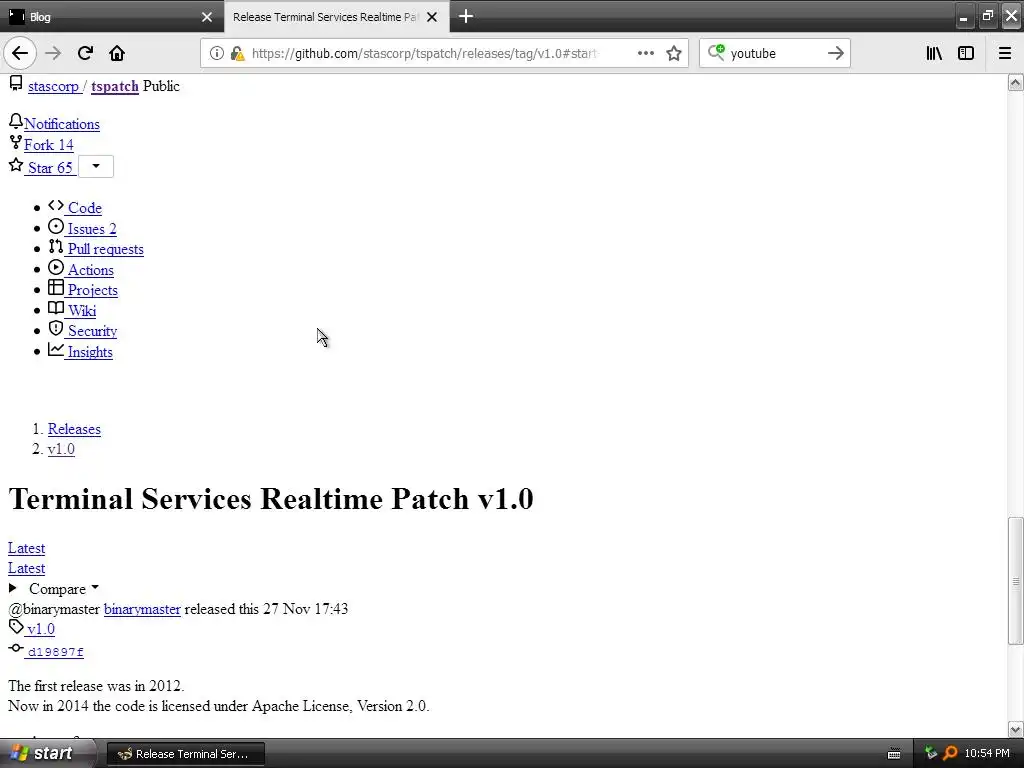Open the tspatch repository link
The image size is (1024, 768).
coord(114,86)
